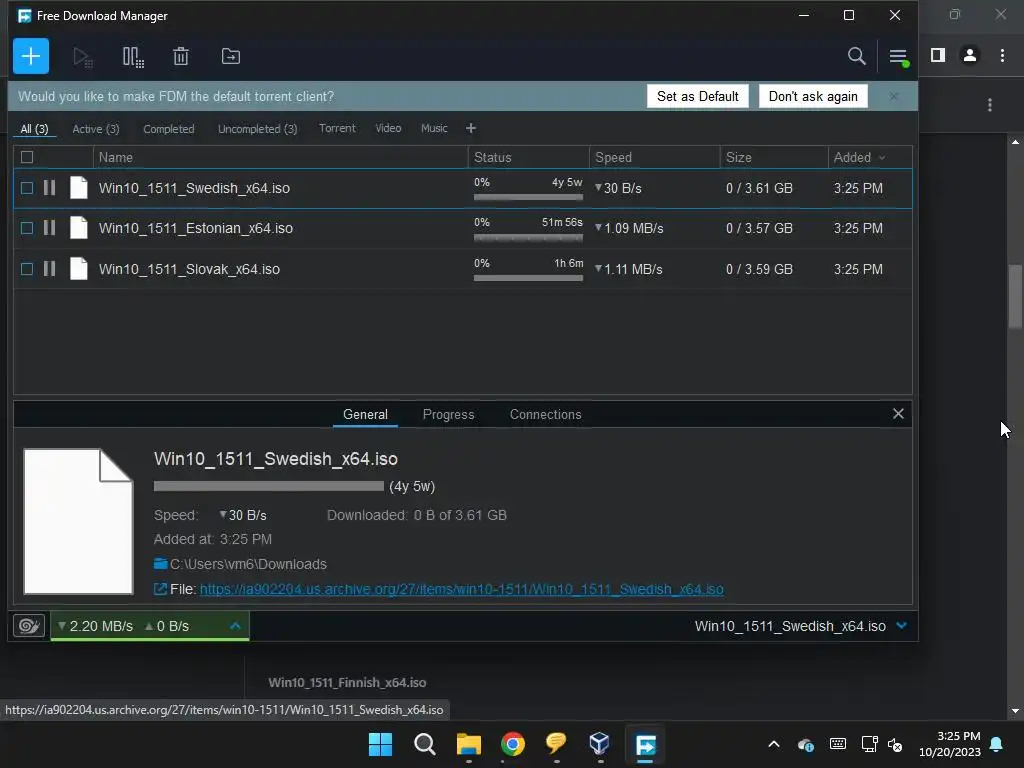Check the Win10_1511_Swedish_x64.iso row checkbox
The height and width of the screenshot is (768, 1024).
27,188
